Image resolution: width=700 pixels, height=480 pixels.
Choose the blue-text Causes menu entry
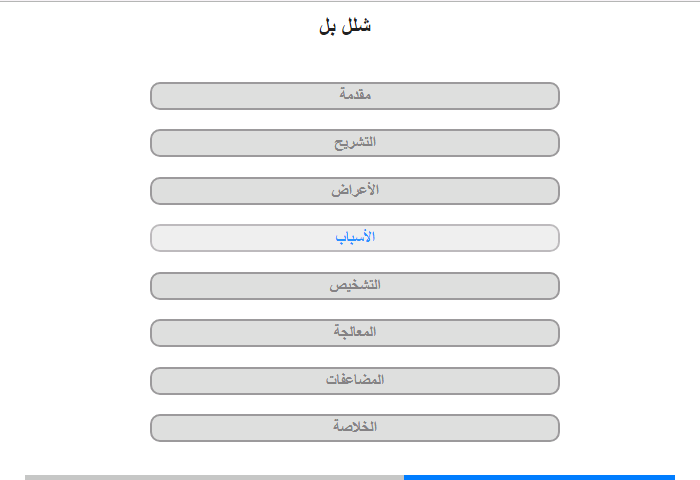pyautogui.click(x=355, y=238)
